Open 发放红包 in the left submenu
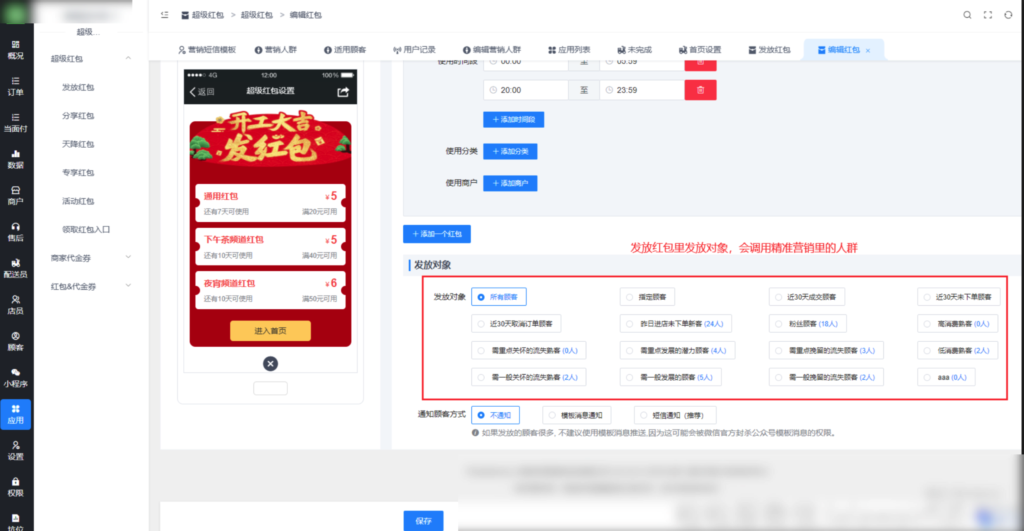Viewport: 1024px width, 531px height. [x=78, y=87]
